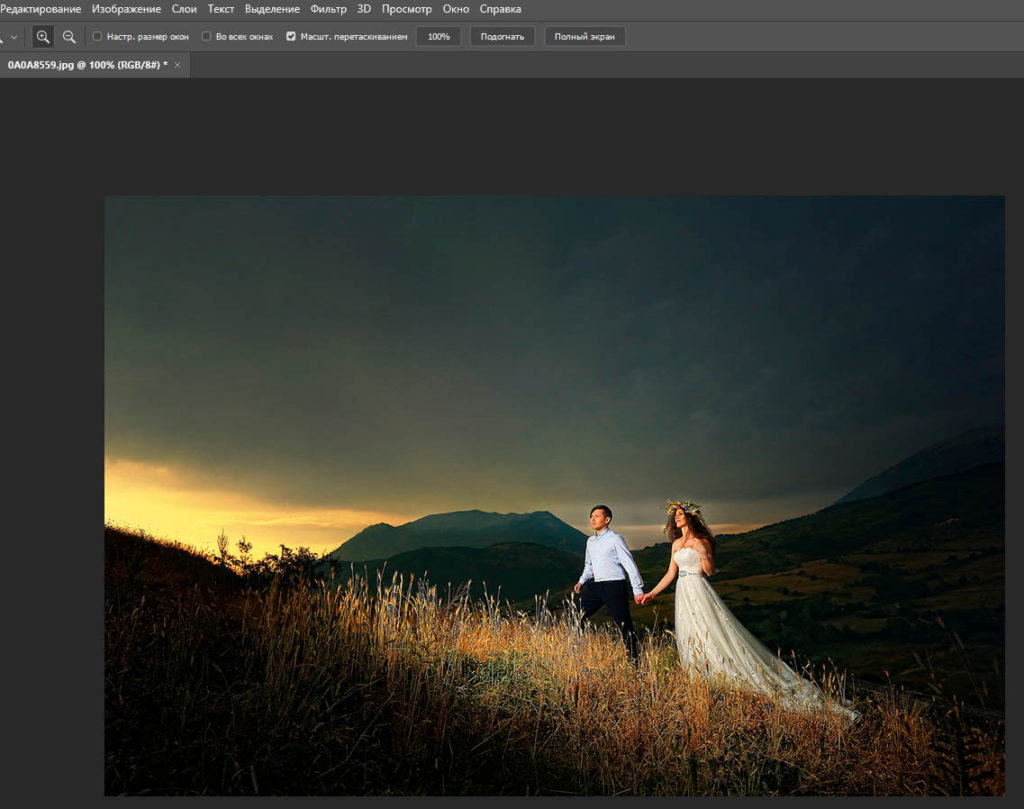Select the Zoom In magnifier icon
1024x809 pixels.
point(43,37)
